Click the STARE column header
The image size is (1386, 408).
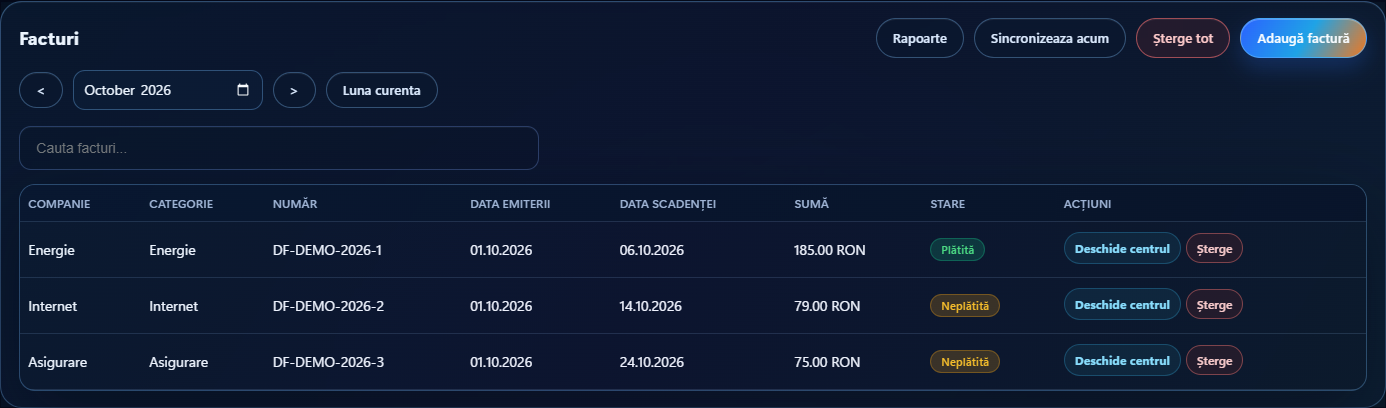point(947,204)
